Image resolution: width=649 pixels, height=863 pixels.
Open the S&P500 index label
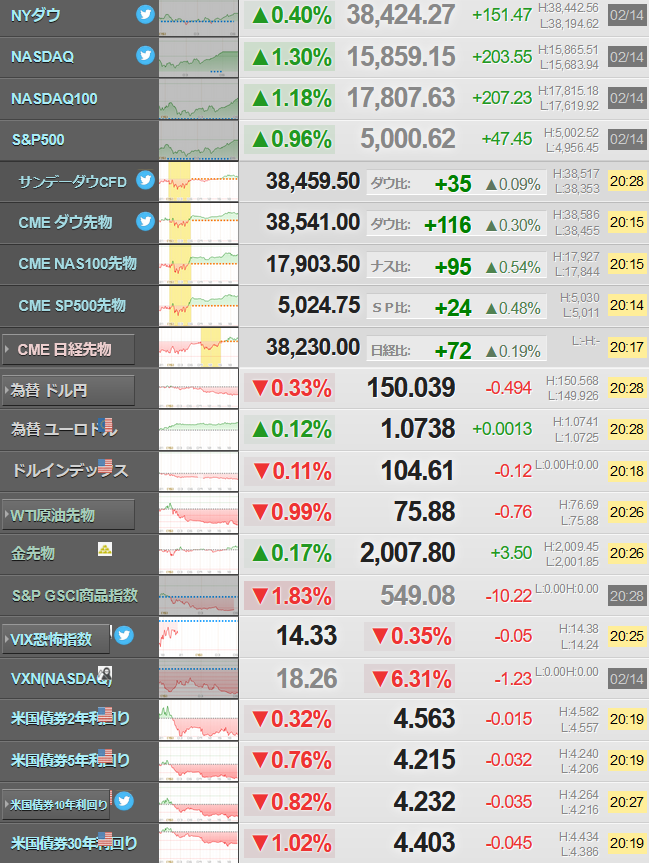point(38,140)
